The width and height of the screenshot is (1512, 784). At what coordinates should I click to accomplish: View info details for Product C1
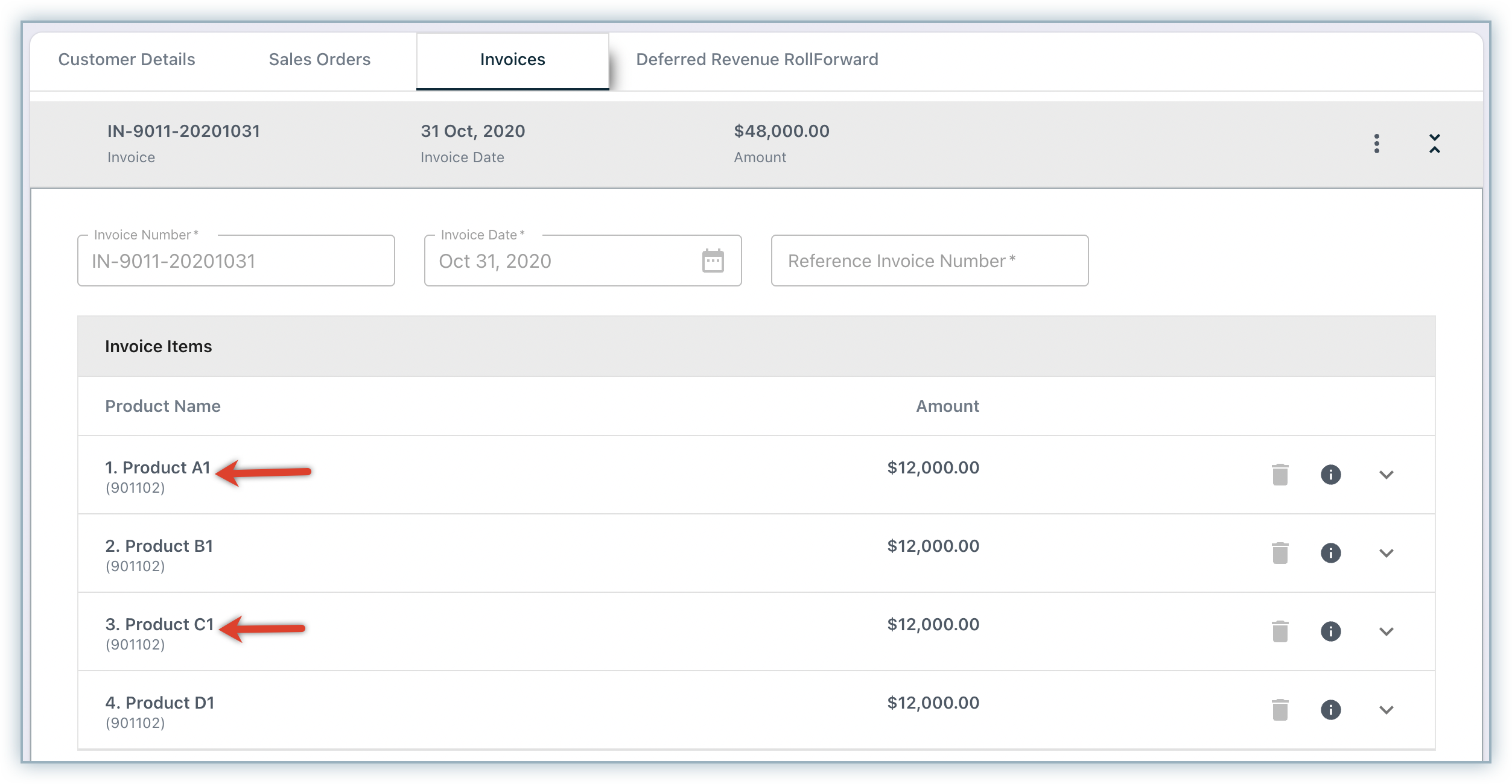(1330, 631)
